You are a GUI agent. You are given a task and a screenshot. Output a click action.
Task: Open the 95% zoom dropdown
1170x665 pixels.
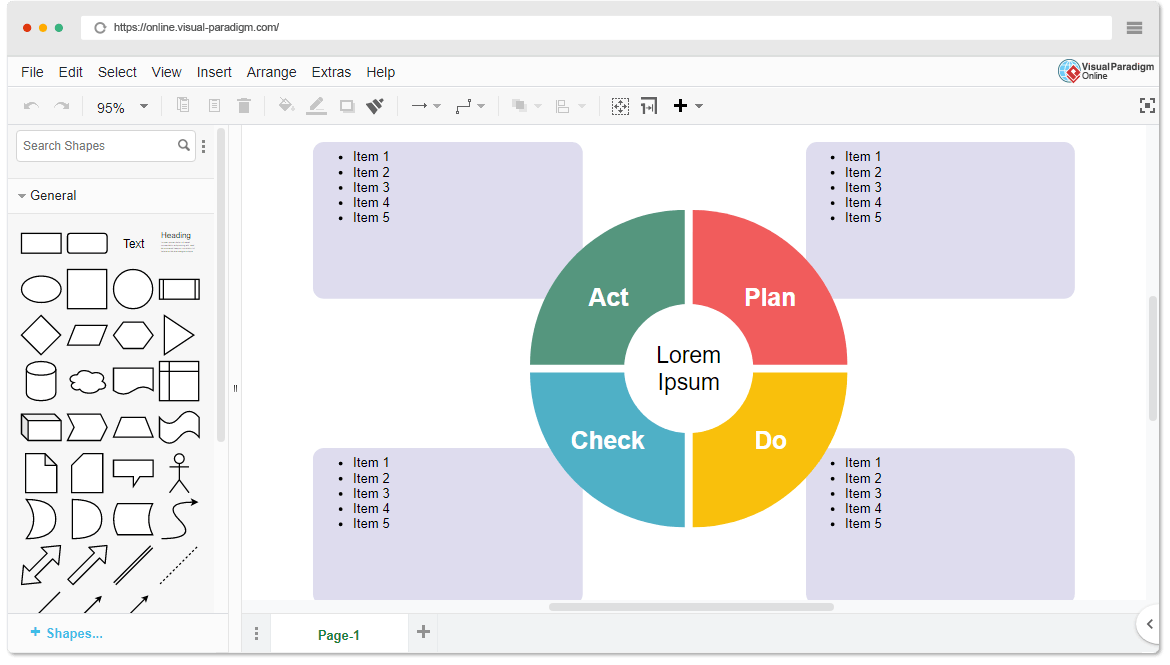(122, 107)
